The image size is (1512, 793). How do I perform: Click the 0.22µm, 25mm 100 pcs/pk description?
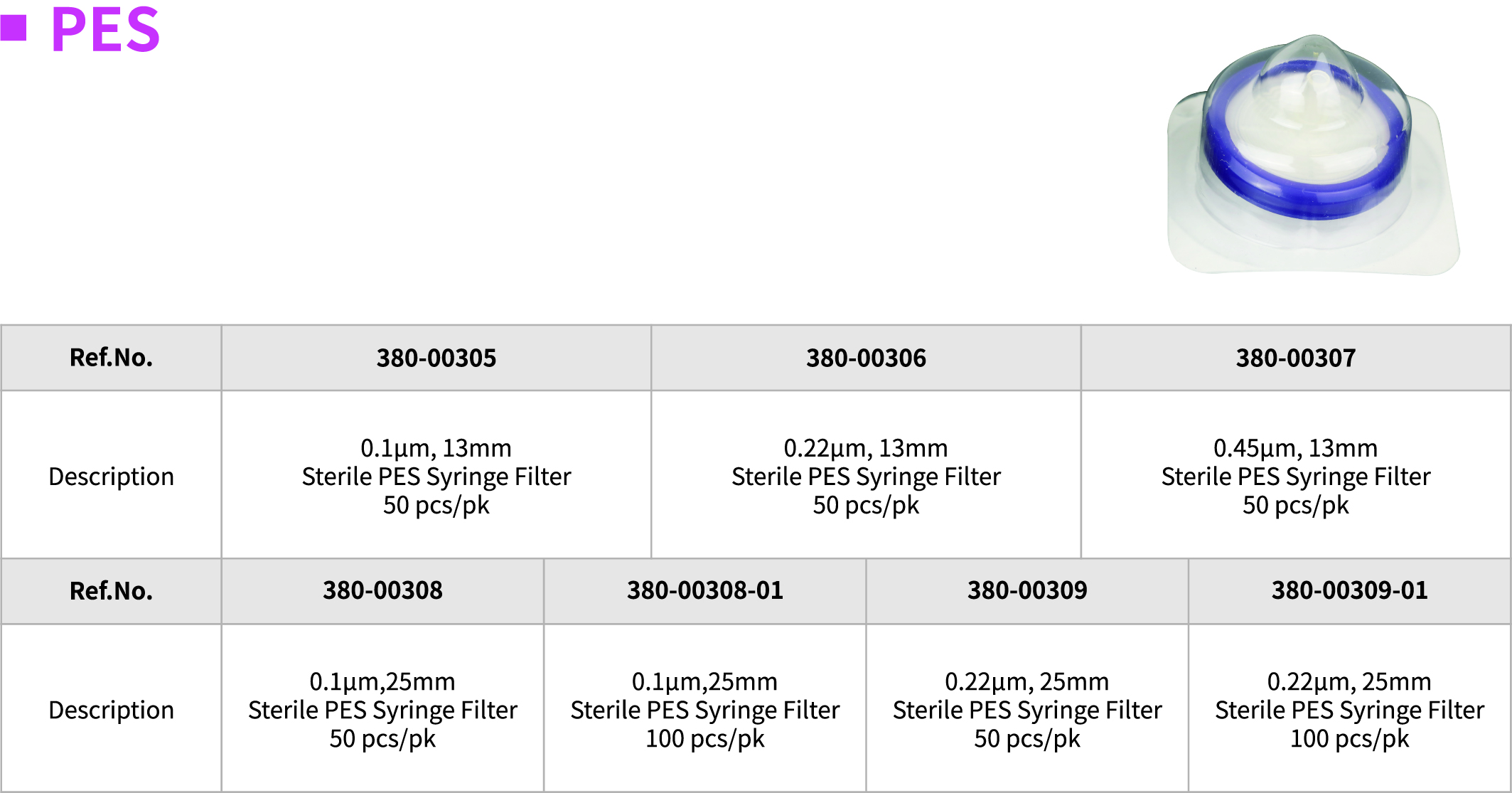[x=1350, y=710]
